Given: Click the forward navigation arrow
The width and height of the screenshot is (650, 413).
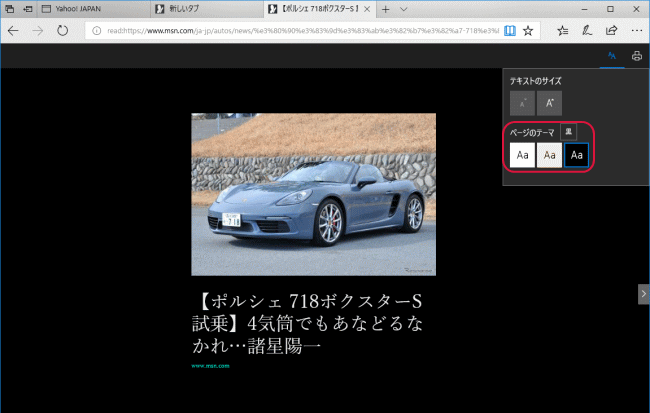Looking at the screenshot, I should [x=38, y=31].
